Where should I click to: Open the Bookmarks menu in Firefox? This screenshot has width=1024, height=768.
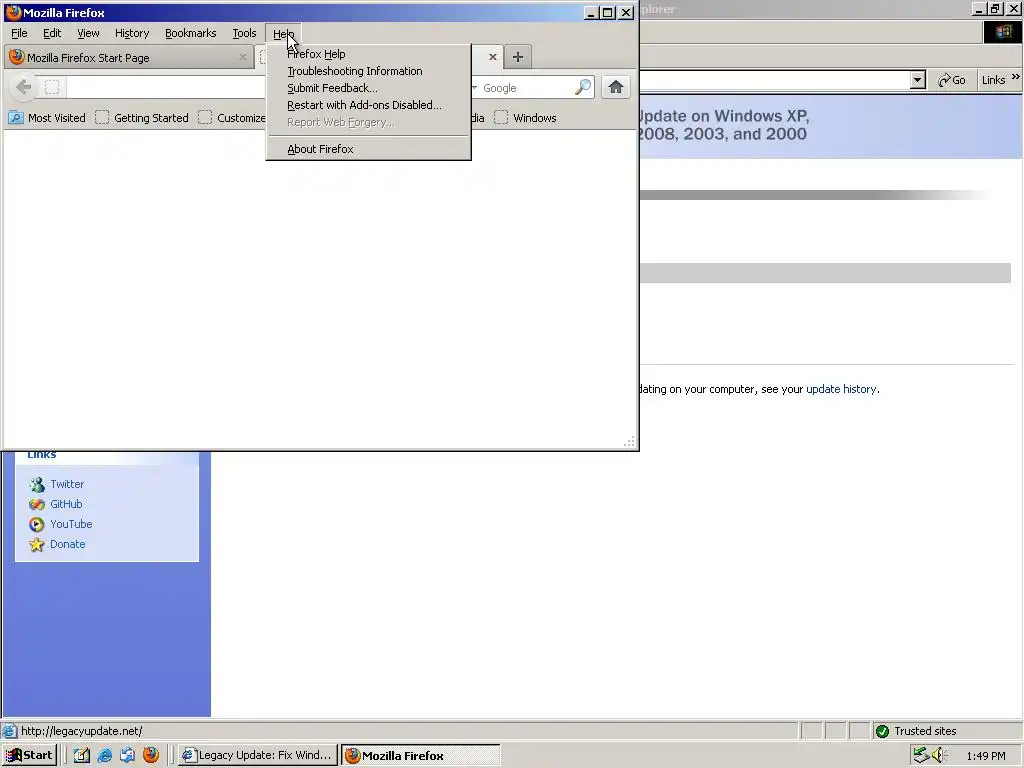pyautogui.click(x=190, y=33)
